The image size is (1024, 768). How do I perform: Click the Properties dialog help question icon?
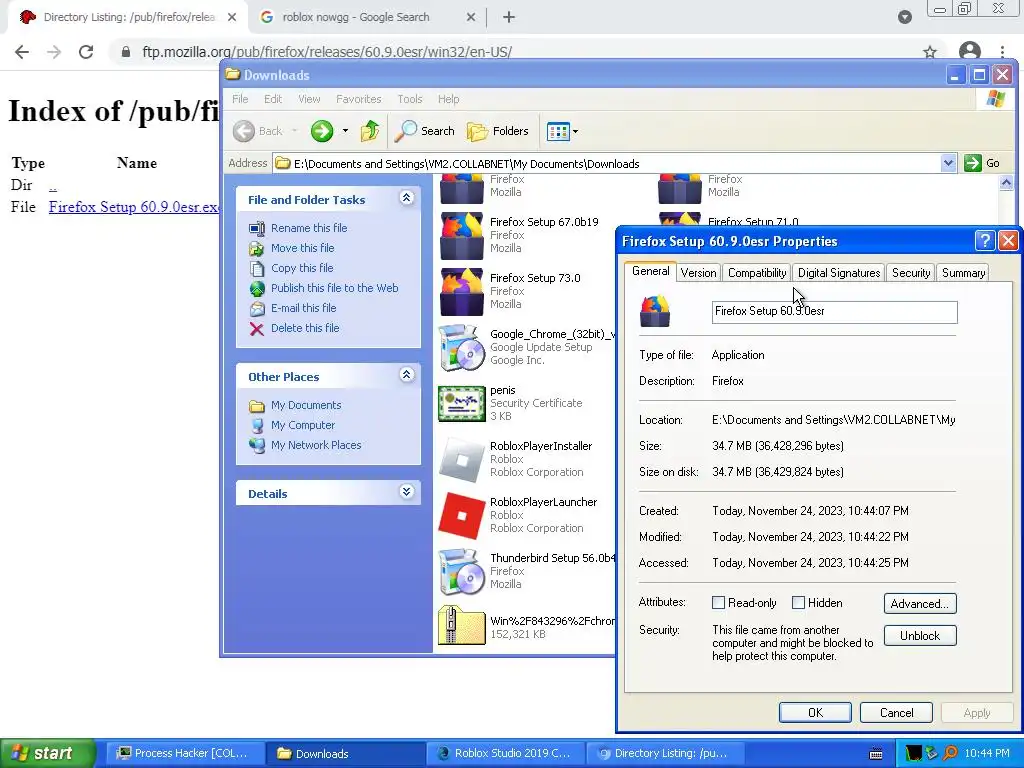pos(984,241)
